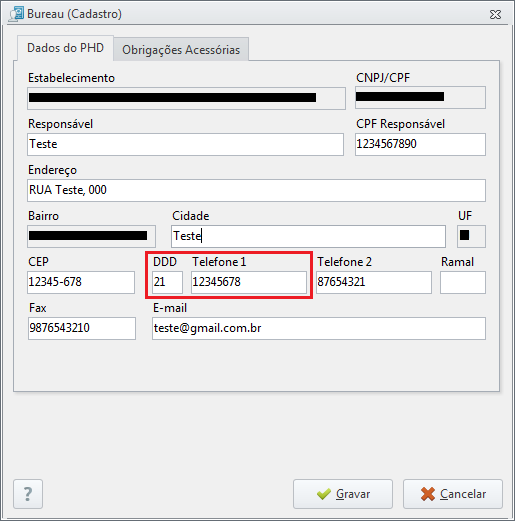Click the CEP postal code field

(x=81, y=282)
